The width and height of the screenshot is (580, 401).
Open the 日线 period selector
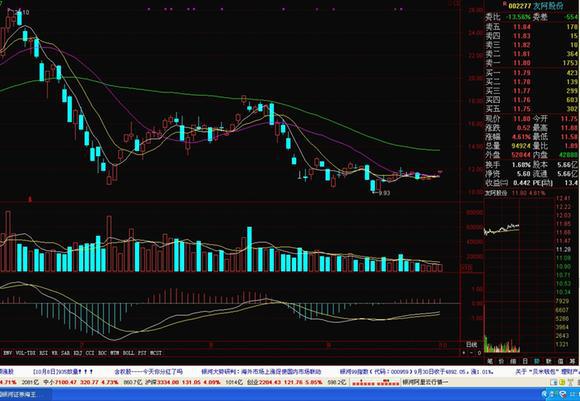tap(471, 345)
